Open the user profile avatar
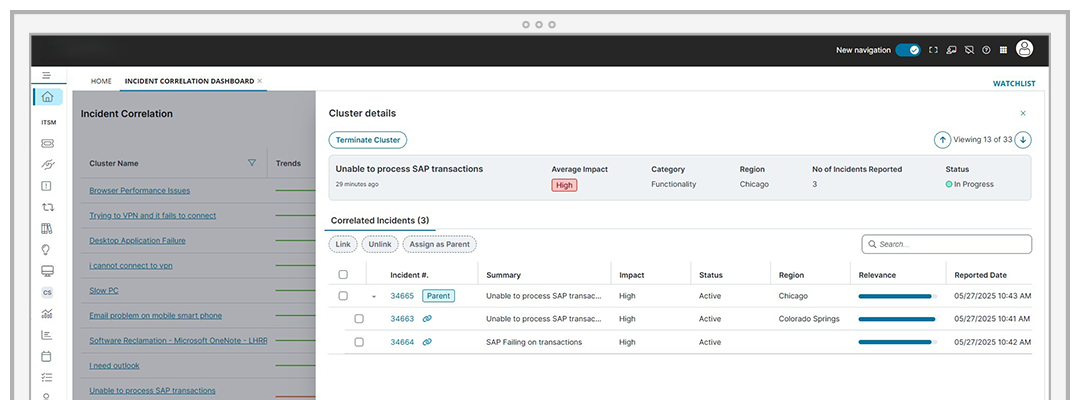The height and width of the screenshot is (400, 1080). tap(1025, 49)
